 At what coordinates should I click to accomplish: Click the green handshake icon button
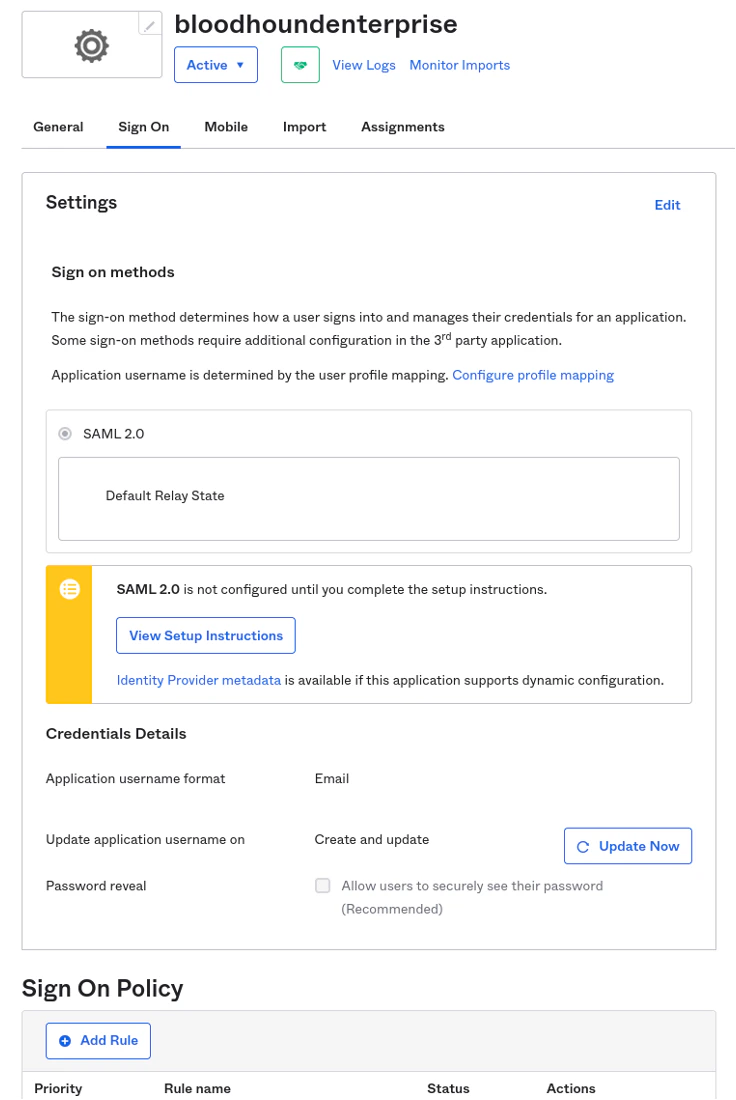pos(300,65)
